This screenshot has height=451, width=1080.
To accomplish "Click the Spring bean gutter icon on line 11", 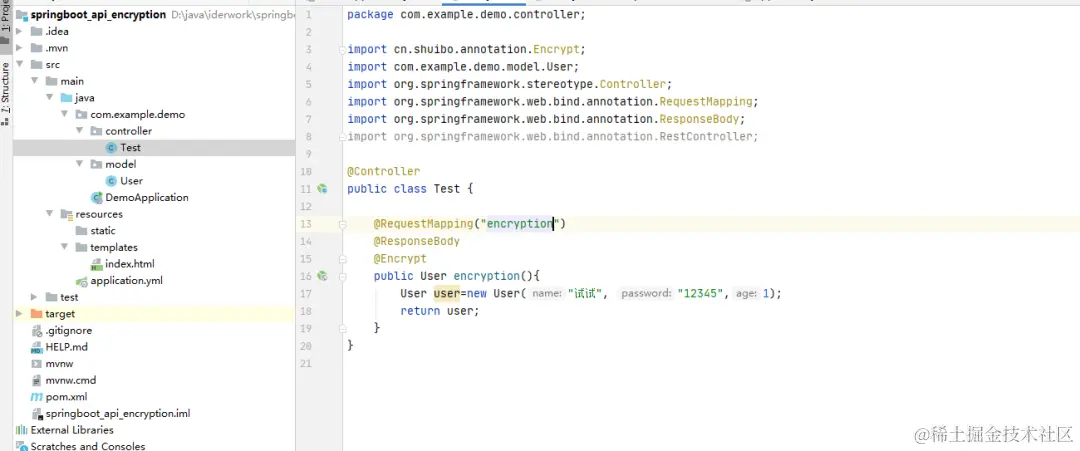I will [322, 189].
